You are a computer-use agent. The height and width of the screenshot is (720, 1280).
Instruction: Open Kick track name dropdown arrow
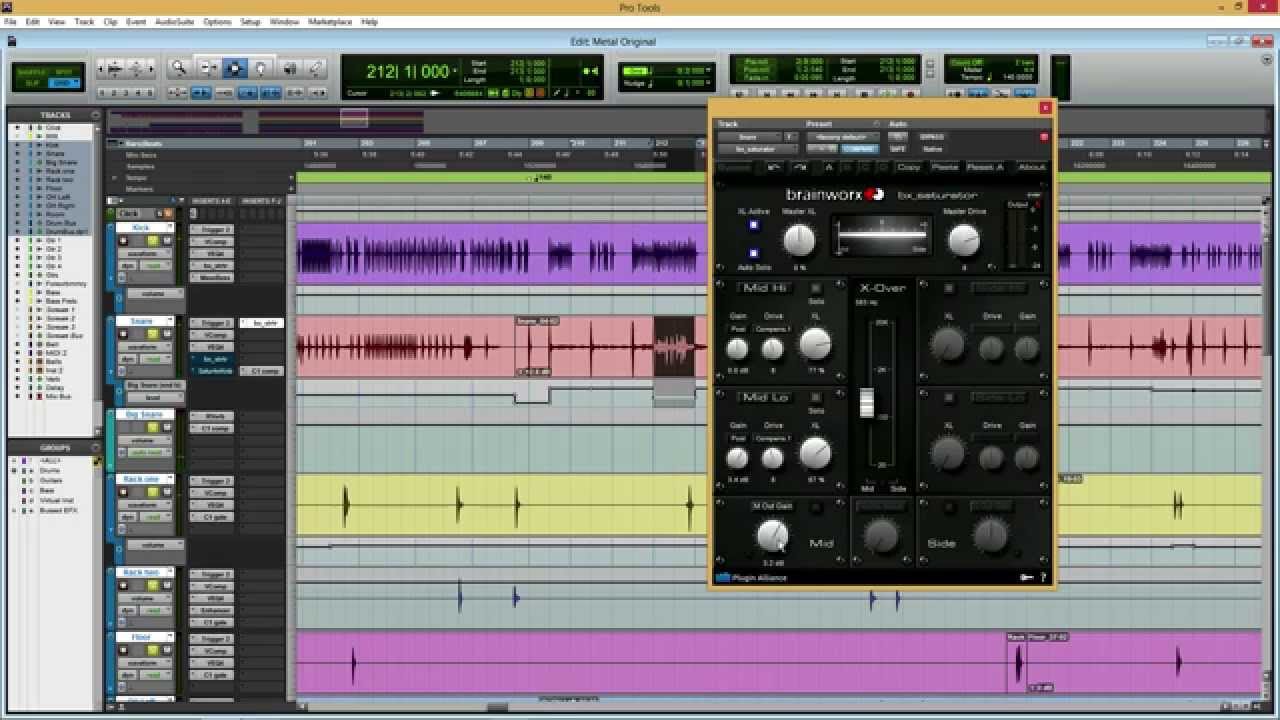171,228
